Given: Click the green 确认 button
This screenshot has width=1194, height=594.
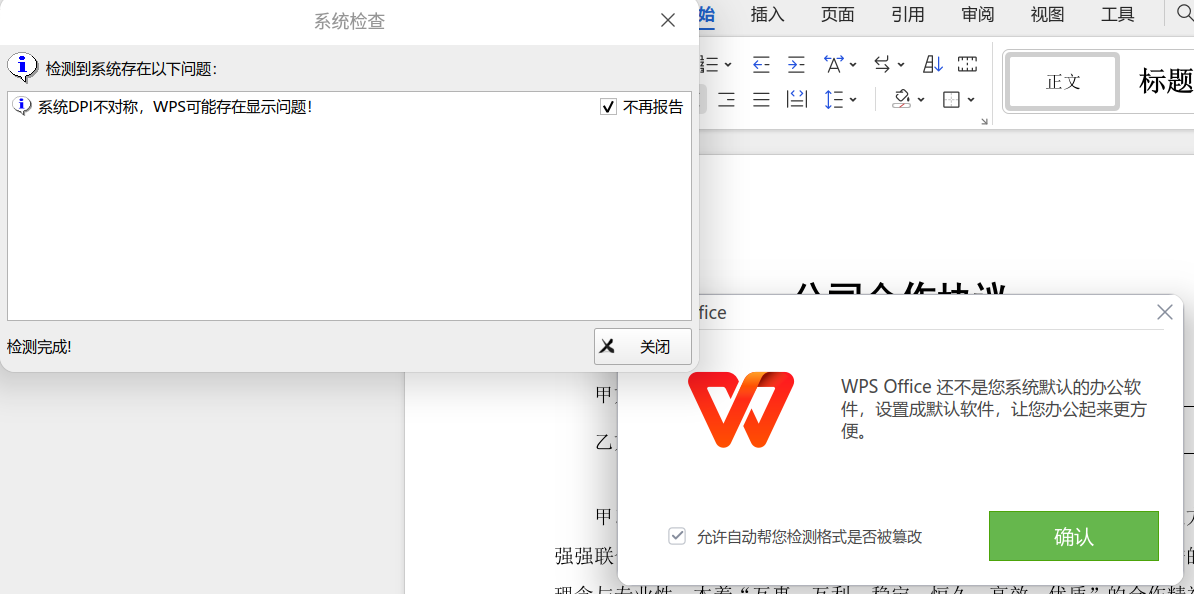Looking at the screenshot, I should (1074, 536).
